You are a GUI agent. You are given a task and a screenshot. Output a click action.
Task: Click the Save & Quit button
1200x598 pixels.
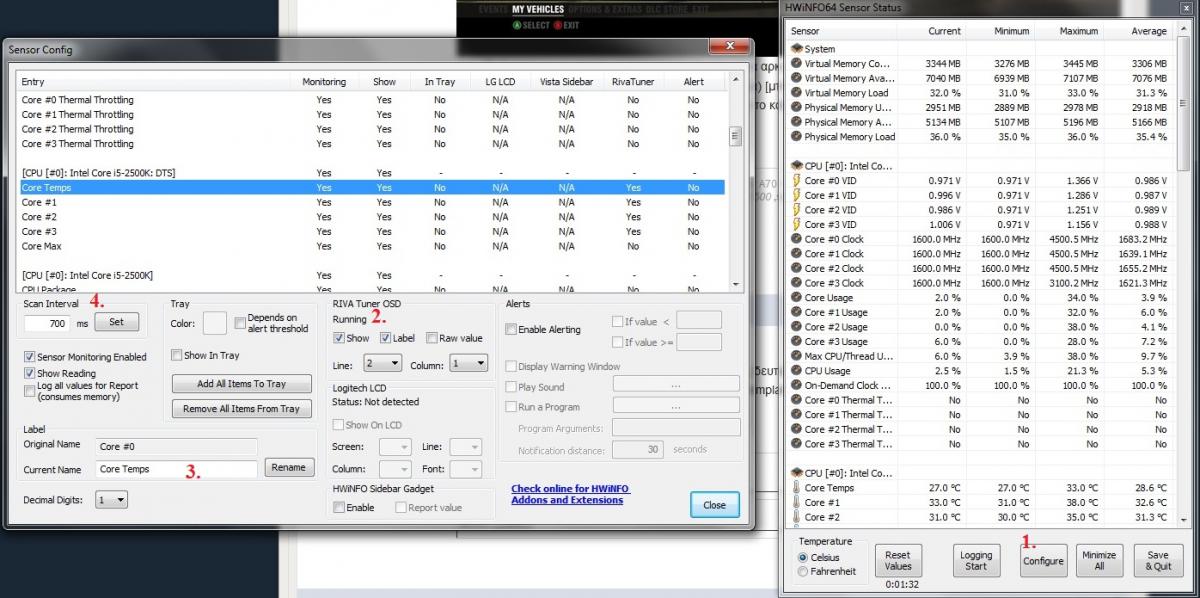pos(1158,560)
